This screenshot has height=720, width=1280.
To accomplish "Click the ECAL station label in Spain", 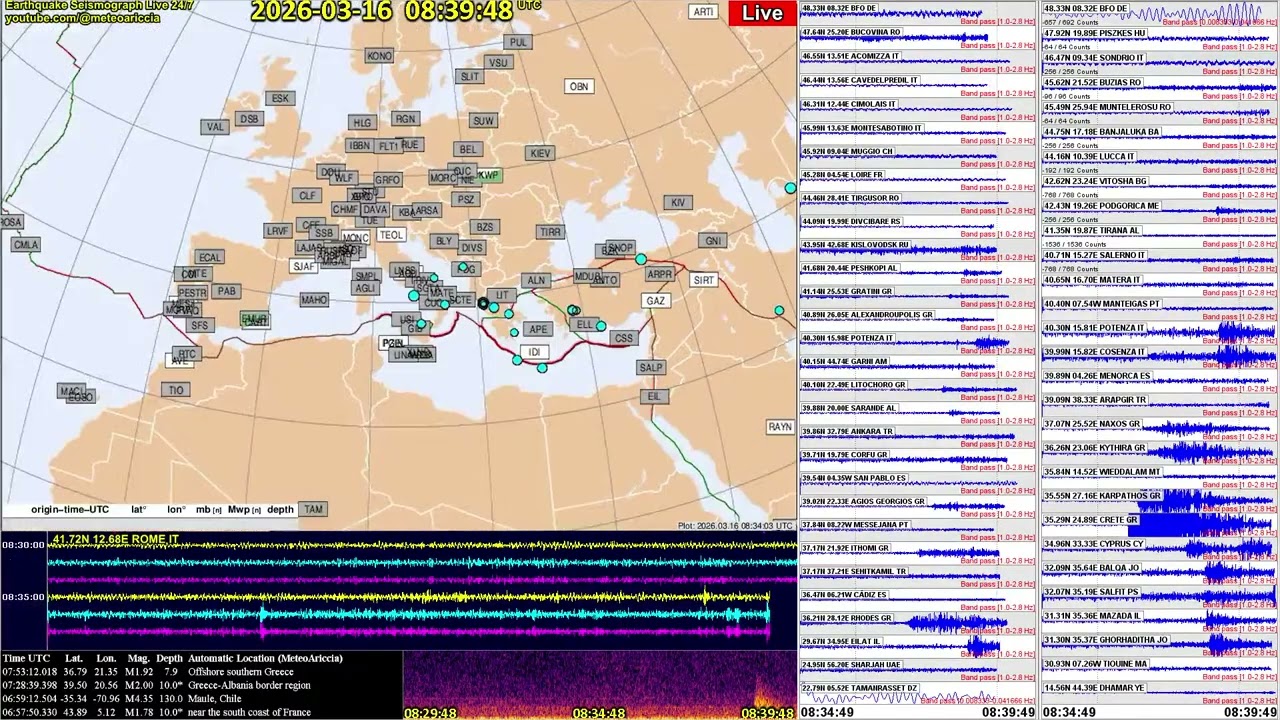I will [x=209, y=257].
